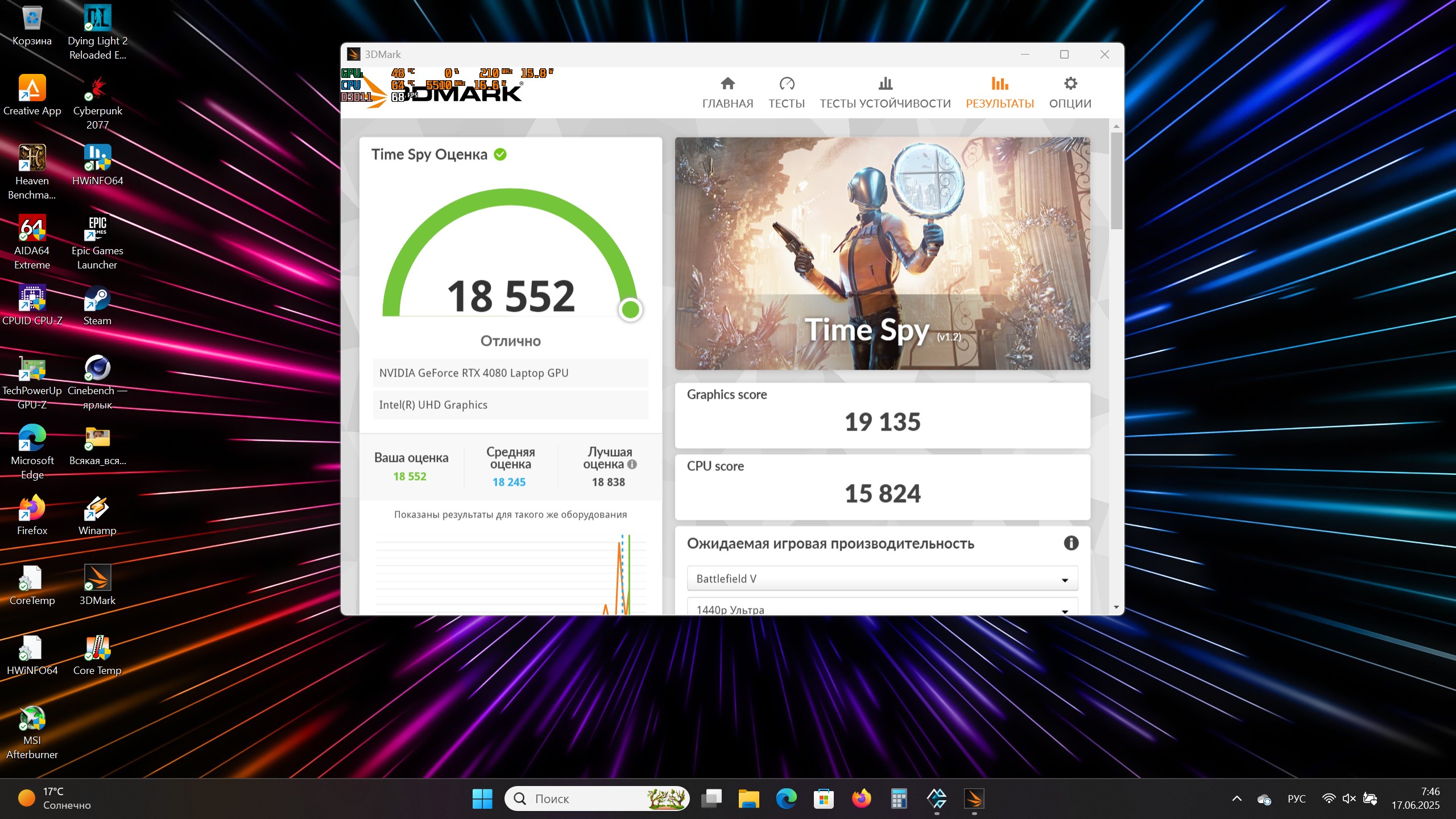1456x819 pixels.
Task: Open ТЕСТЫ gauge icon tab
Action: (787, 92)
